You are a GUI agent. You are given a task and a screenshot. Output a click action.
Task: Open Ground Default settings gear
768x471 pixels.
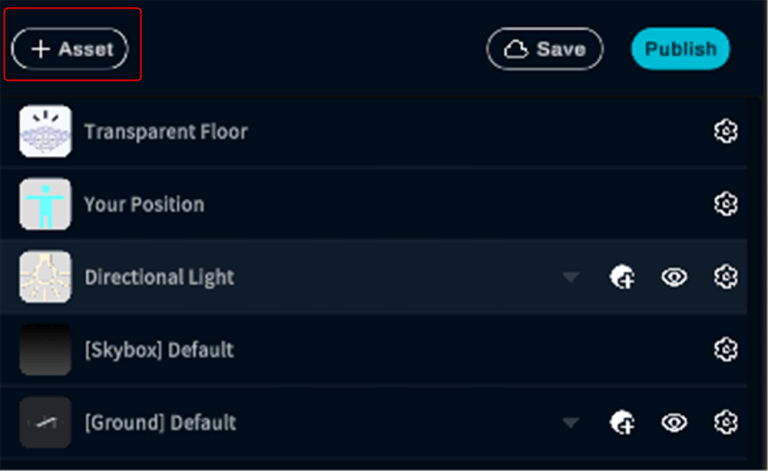tap(726, 423)
